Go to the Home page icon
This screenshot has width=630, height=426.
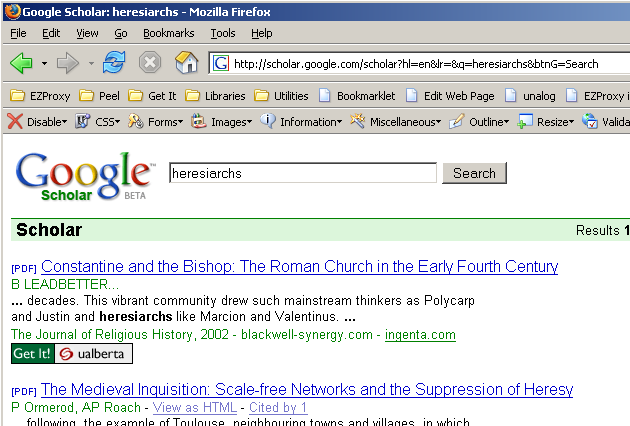186,64
